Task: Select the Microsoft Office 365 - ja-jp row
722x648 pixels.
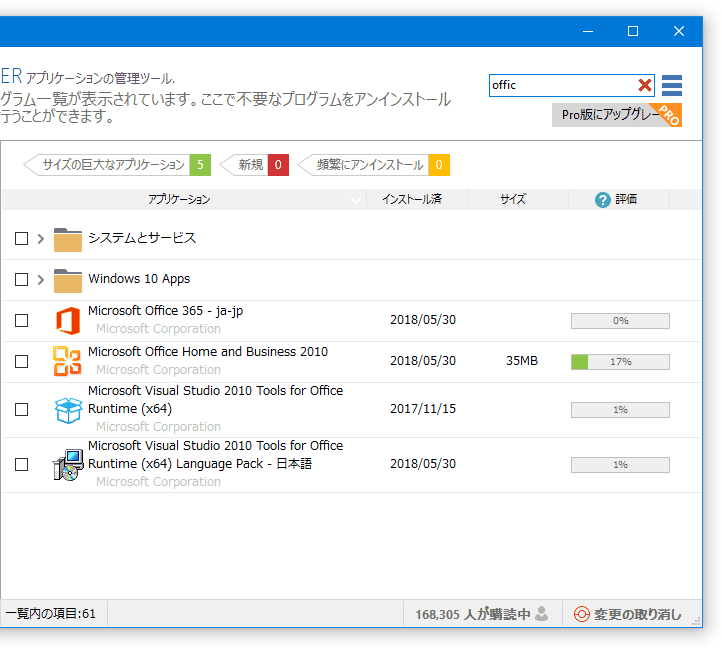Action: tap(352, 321)
